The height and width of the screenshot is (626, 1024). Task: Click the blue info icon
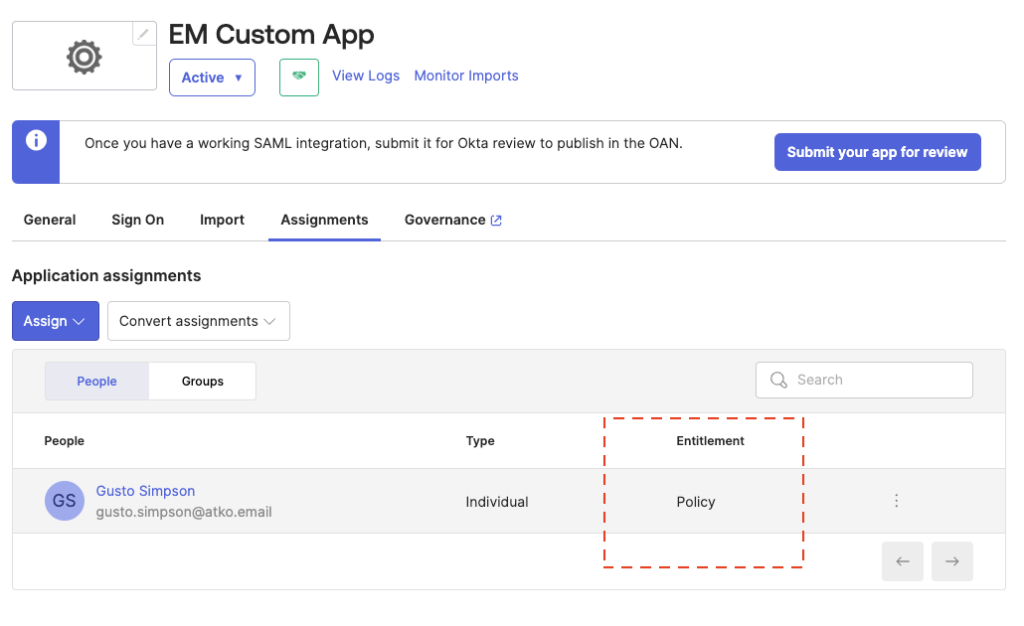[x=36, y=141]
